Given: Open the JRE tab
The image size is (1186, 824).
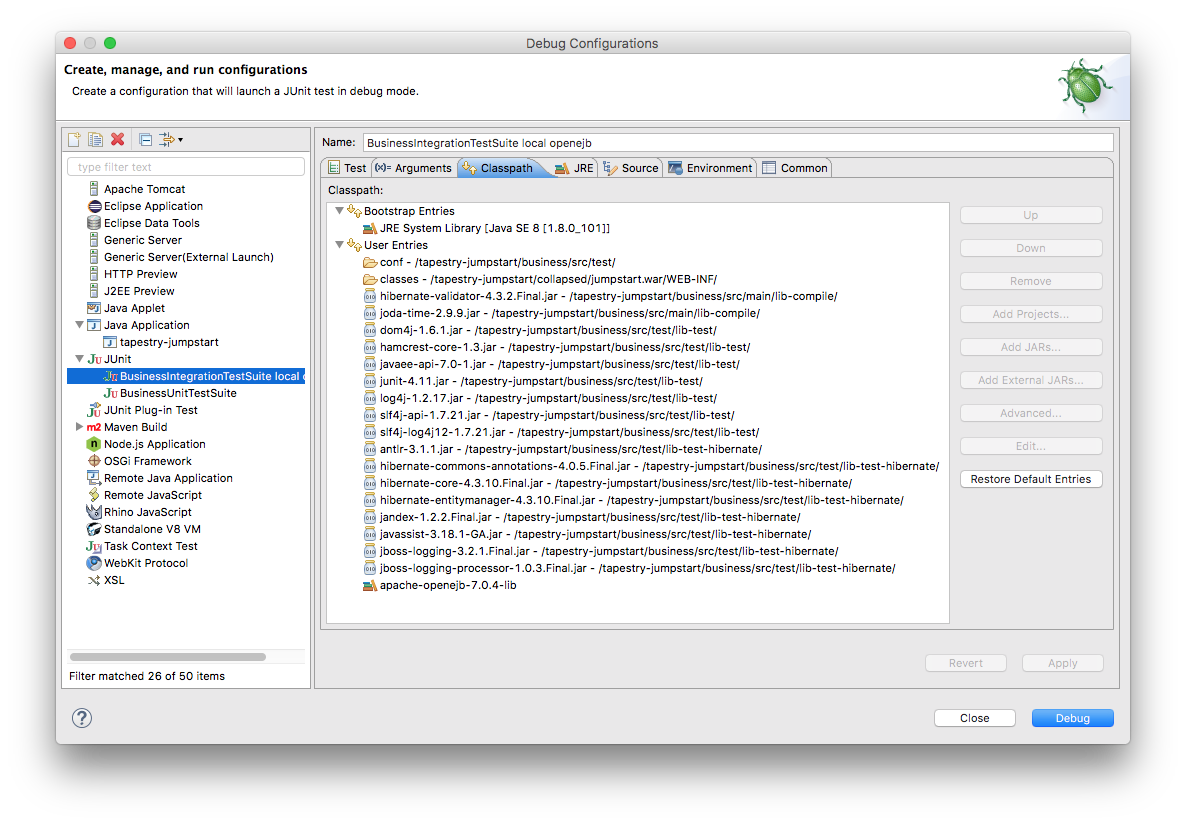Looking at the screenshot, I should click(x=574, y=168).
